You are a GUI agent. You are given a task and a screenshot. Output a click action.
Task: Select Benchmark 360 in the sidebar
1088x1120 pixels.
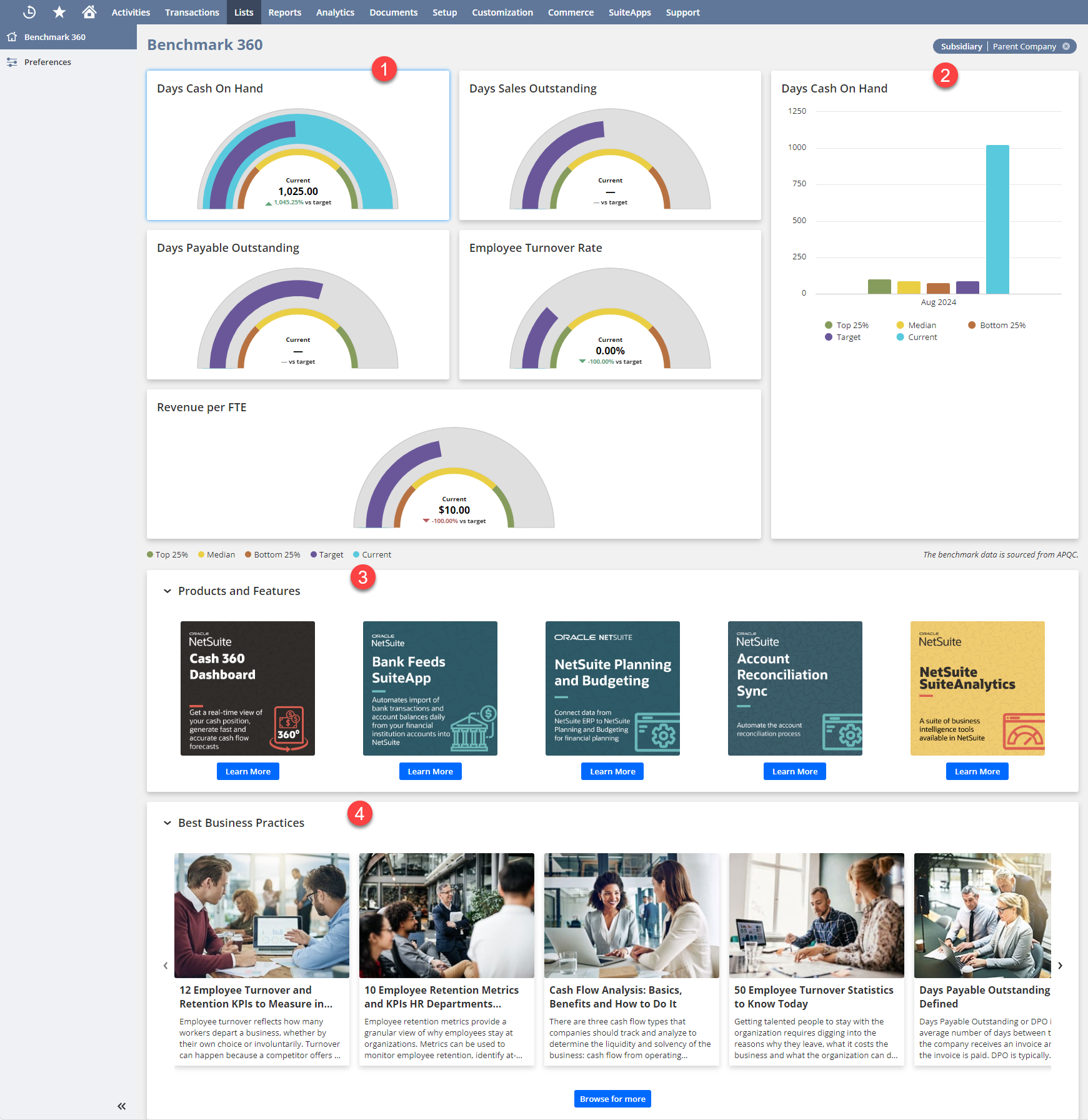68,37
